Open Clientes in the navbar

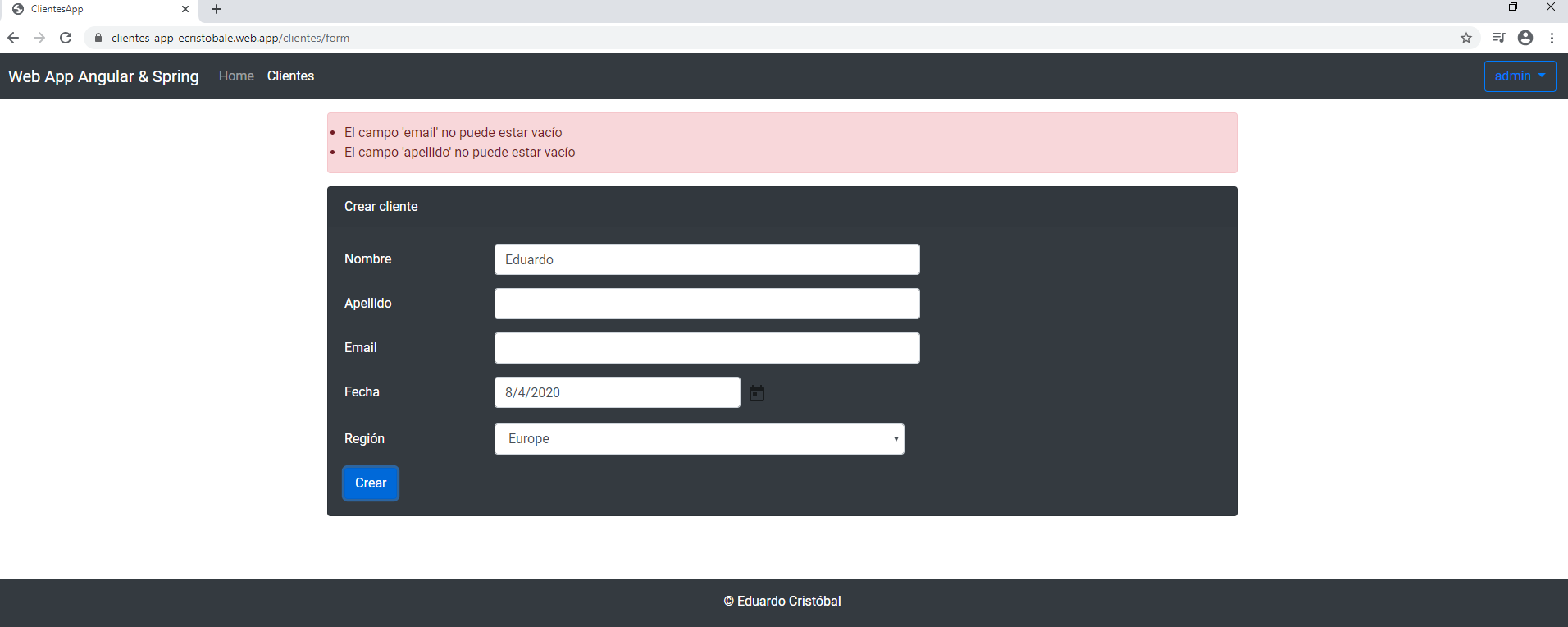[290, 76]
